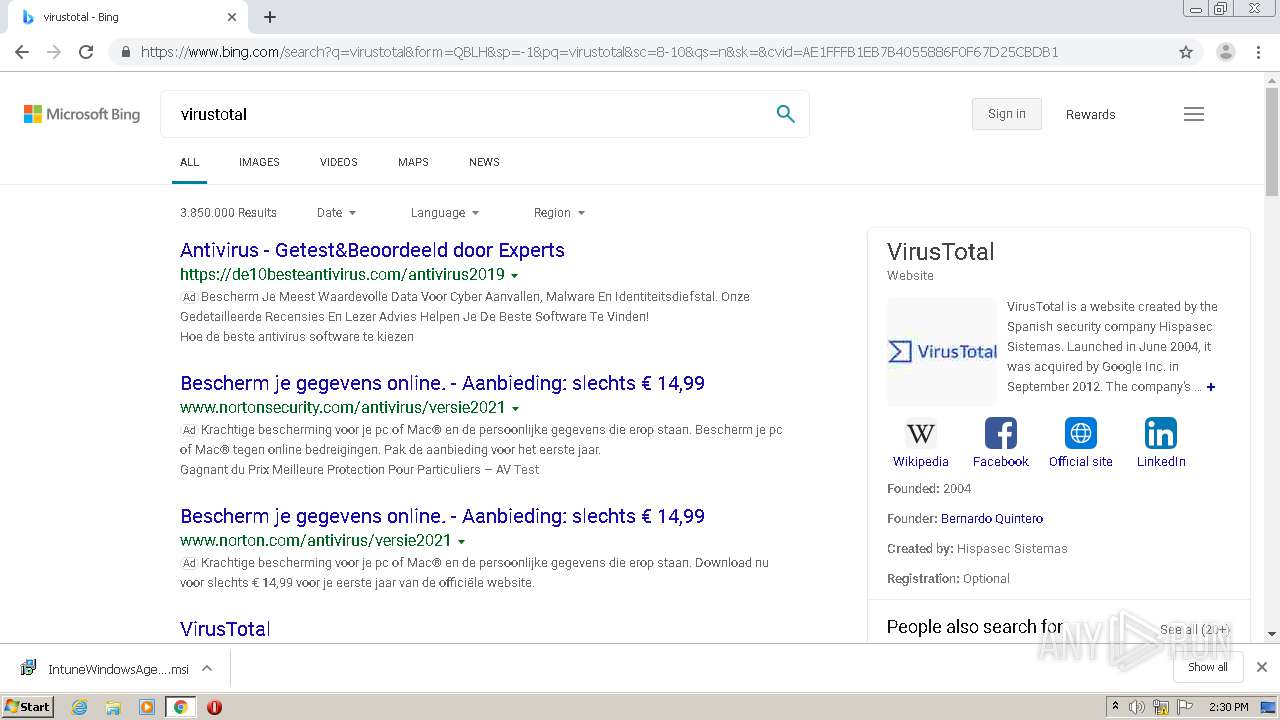
Task: Click the Chrome back arrow
Action: point(22,52)
